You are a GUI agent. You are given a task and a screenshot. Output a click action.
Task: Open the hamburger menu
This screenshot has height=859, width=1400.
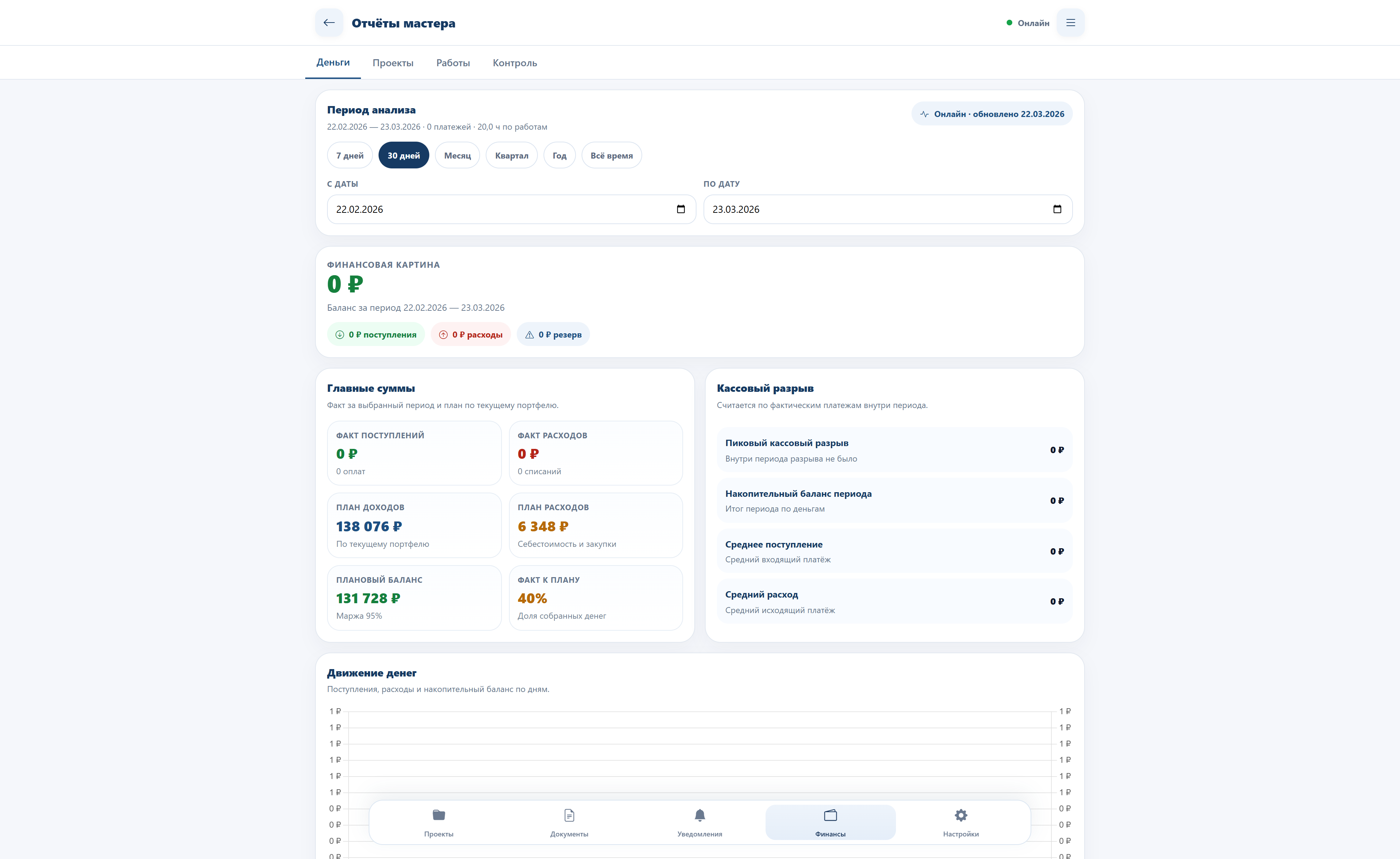[x=1070, y=23]
